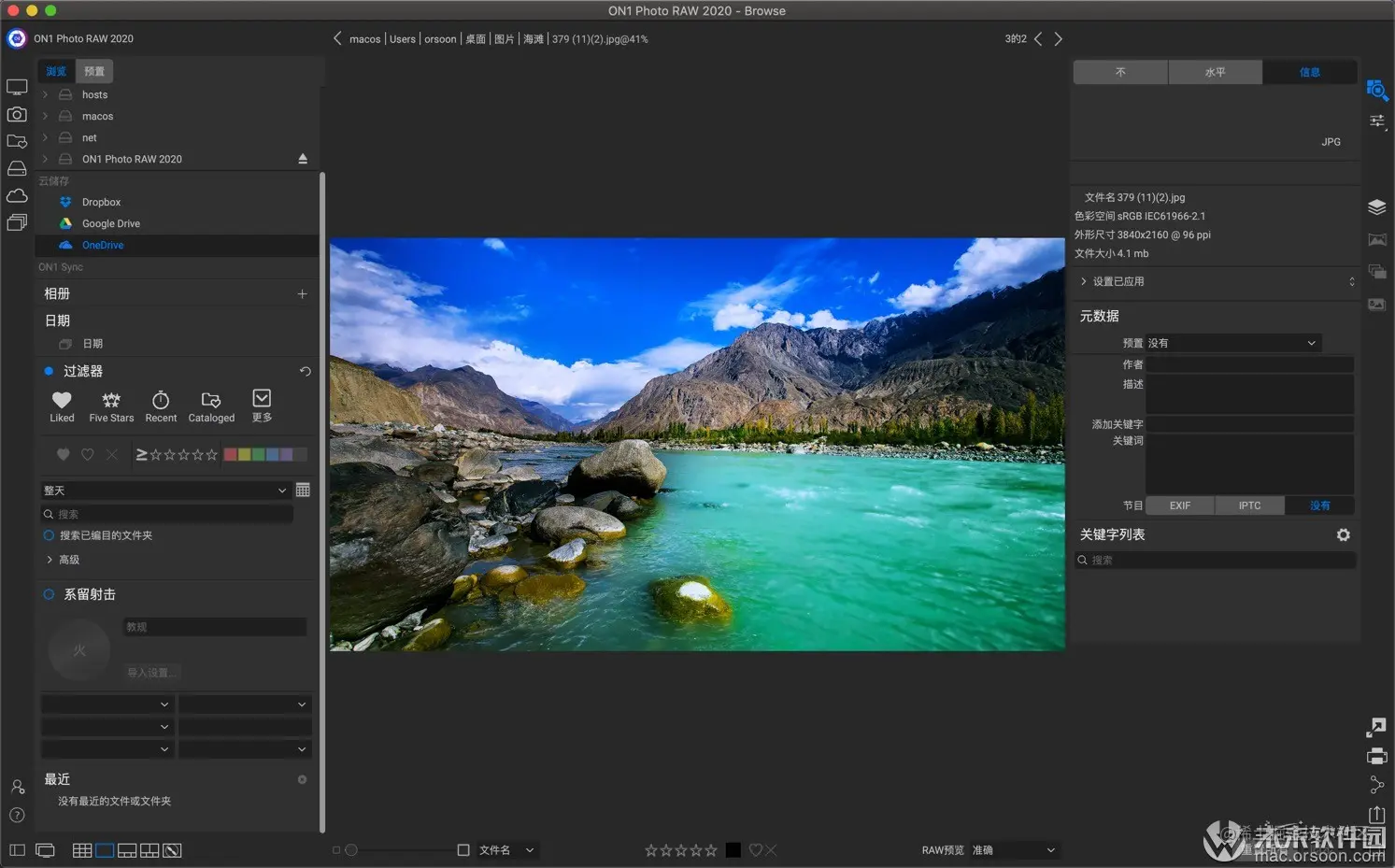Go to the next photo arrow

click(1058, 39)
